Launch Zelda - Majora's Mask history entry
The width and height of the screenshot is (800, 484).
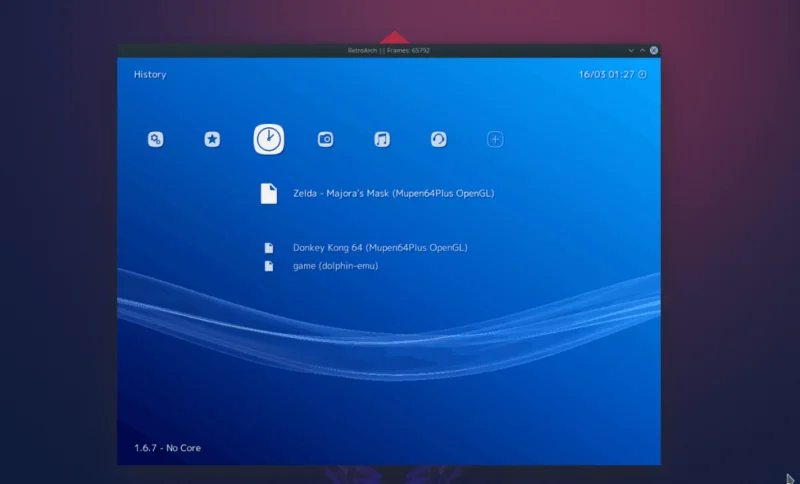tap(393, 193)
